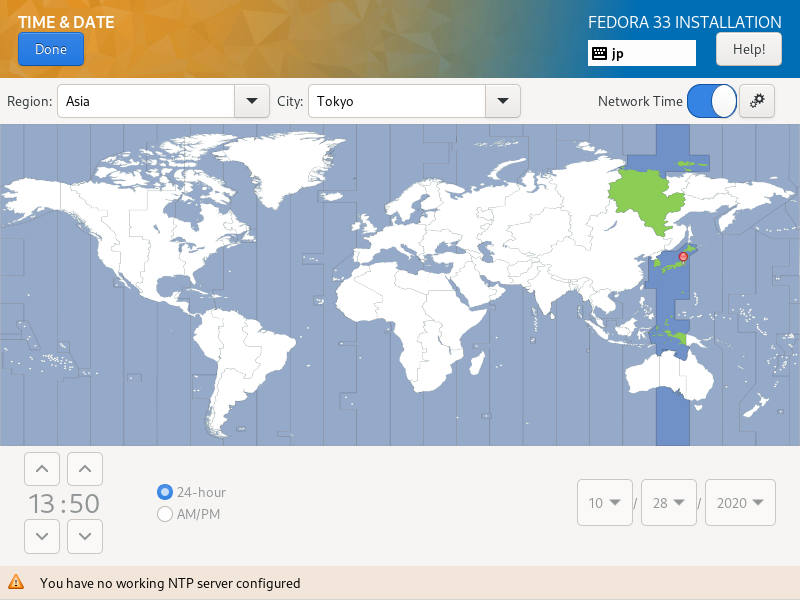
Task: Click the red Tokyo location pin on map
Action: click(x=683, y=257)
